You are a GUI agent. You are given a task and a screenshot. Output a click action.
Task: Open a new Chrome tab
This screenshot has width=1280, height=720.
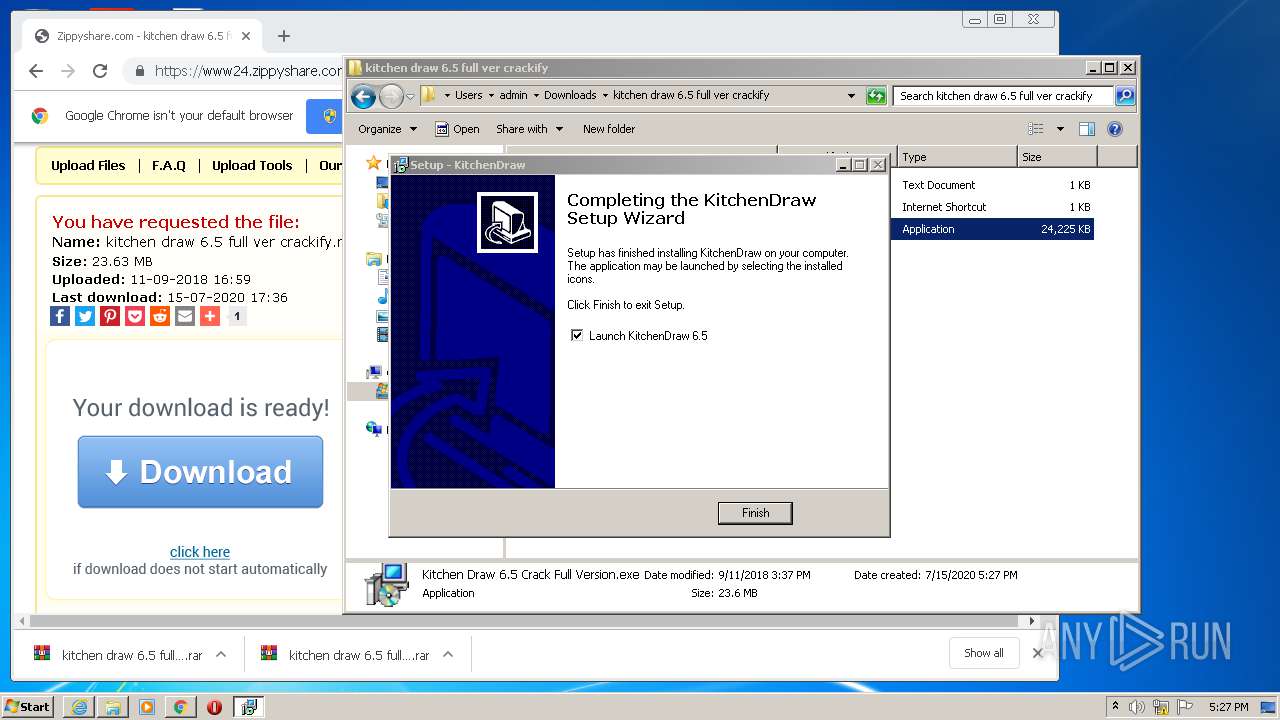284,36
